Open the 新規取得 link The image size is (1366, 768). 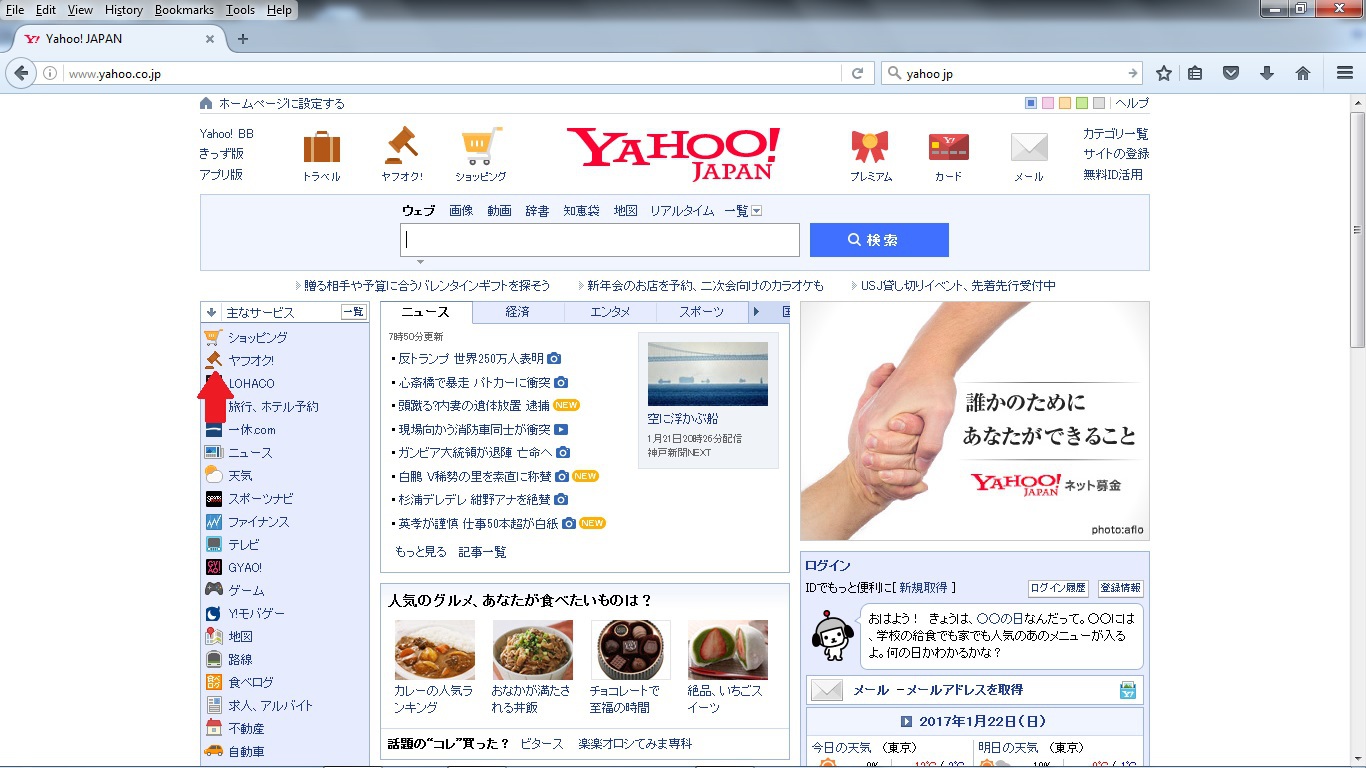click(925, 588)
